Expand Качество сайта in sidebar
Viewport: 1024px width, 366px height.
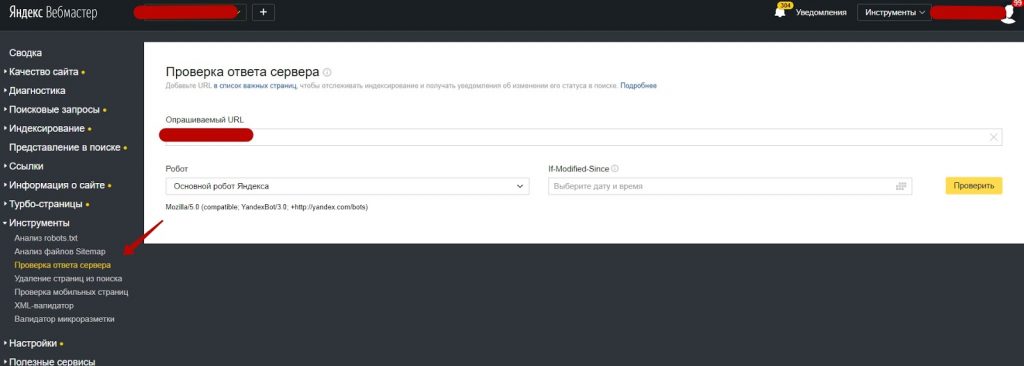click(44, 72)
